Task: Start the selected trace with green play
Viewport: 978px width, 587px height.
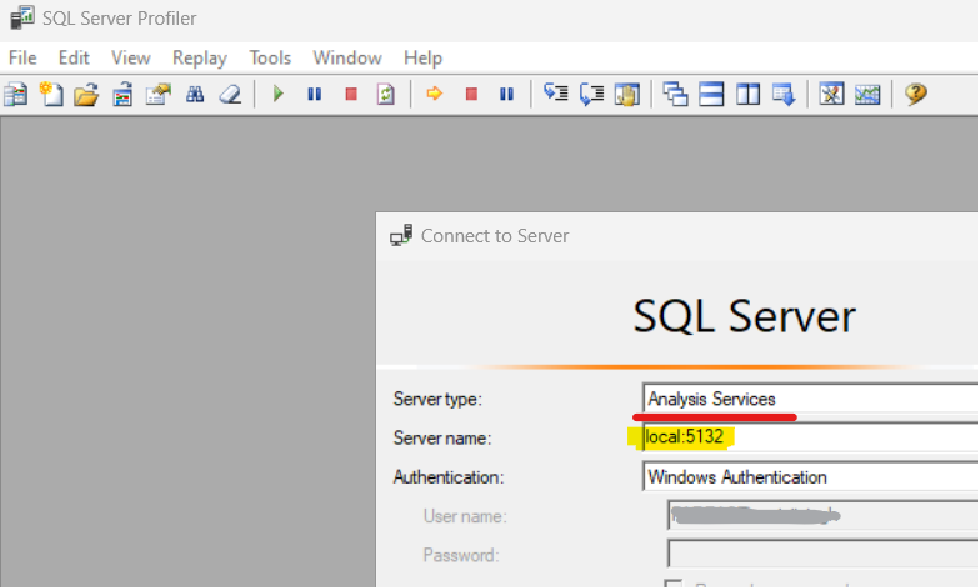Action: click(x=278, y=94)
